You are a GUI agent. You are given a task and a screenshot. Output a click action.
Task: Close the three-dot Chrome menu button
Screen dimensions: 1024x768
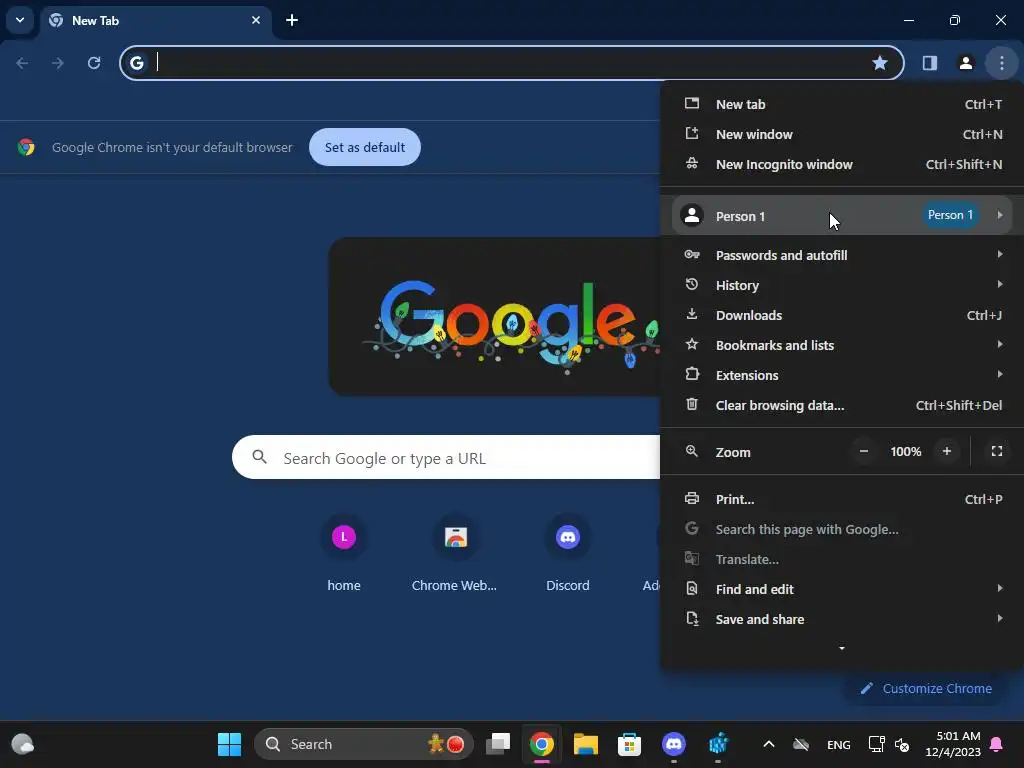click(x=1001, y=63)
